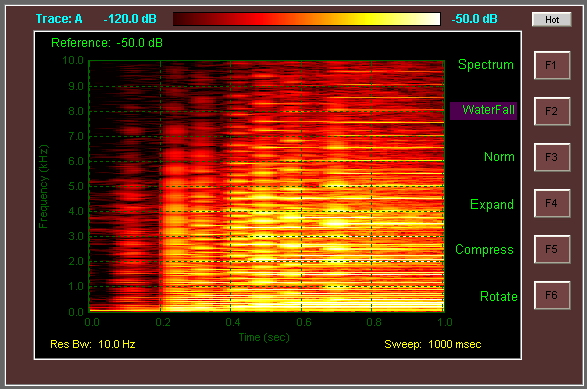587x389 pixels.
Task: Click the Res Bw 10.0 Hz readout
Action: coord(92,344)
